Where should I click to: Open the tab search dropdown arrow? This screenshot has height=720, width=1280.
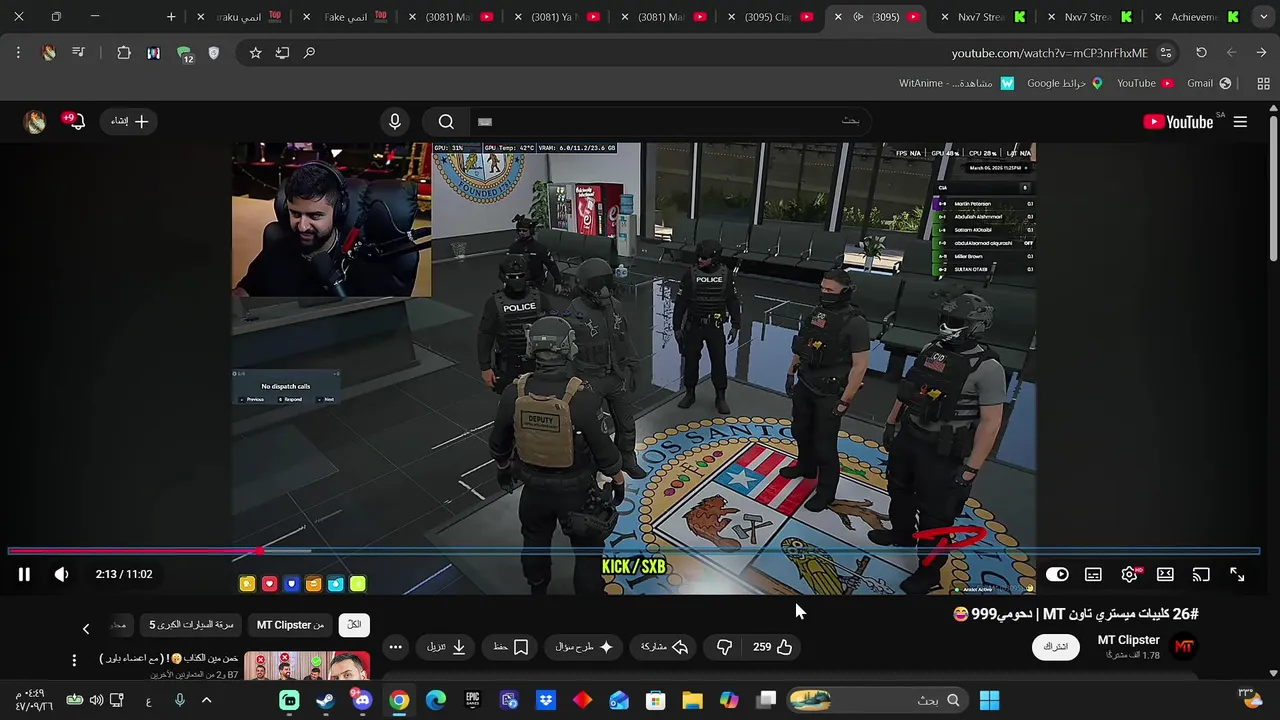[1264, 17]
